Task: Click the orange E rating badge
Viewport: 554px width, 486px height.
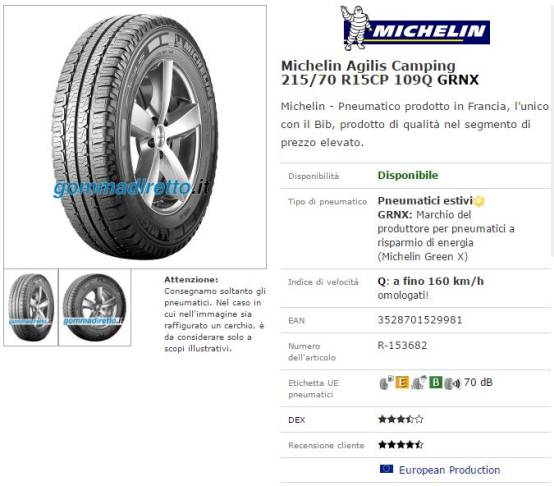Action: pyautogui.click(x=402, y=382)
